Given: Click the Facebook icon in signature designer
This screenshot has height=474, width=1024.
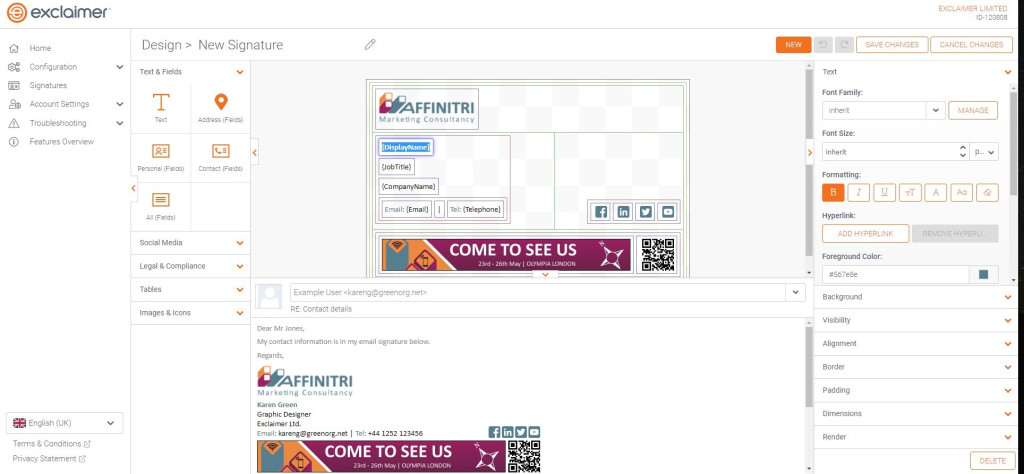Looking at the screenshot, I should [601, 212].
